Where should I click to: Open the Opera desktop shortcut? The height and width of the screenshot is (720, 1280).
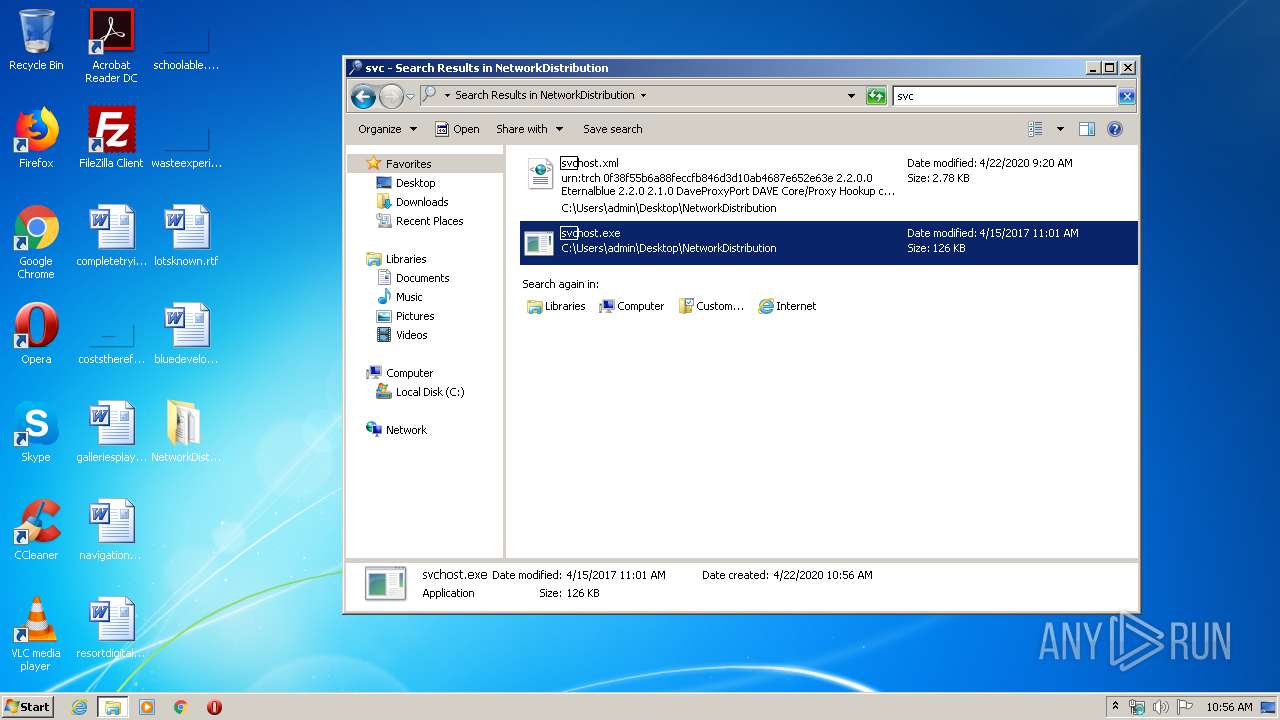tap(36, 334)
